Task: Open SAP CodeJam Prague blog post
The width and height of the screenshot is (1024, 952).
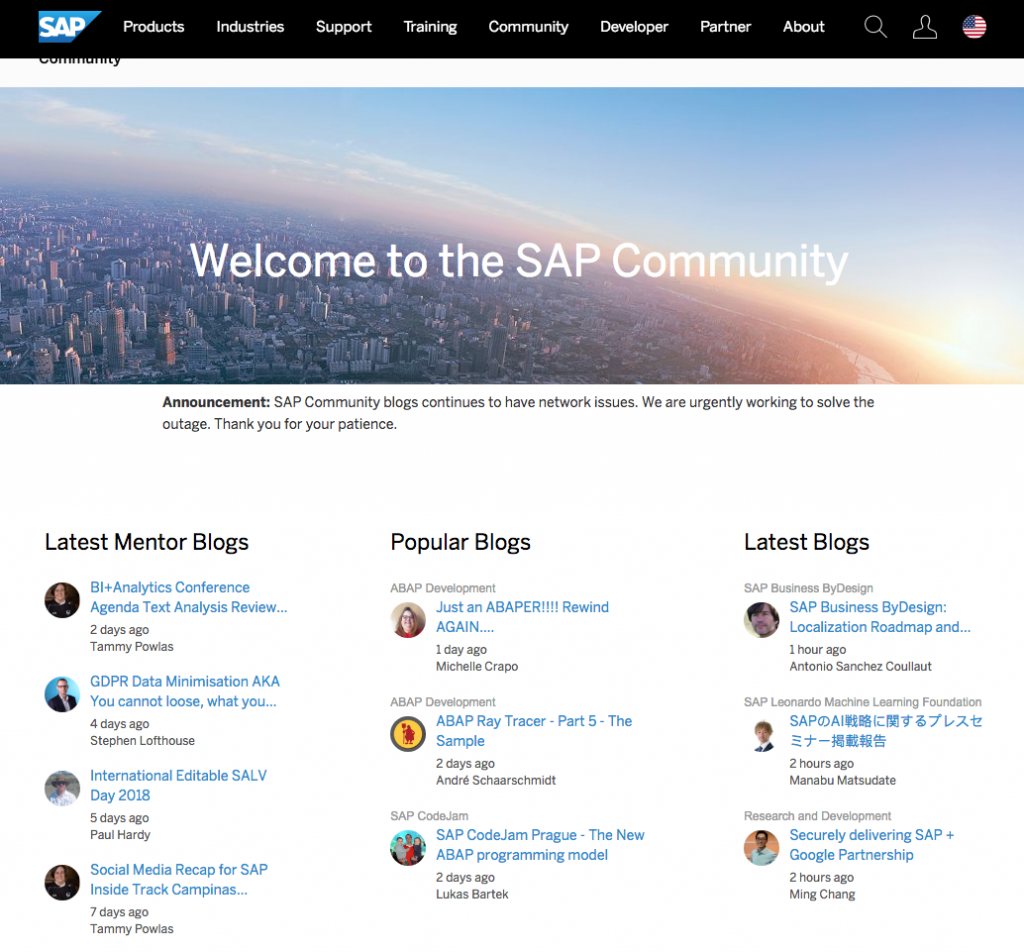Action: (x=540, y=844)
